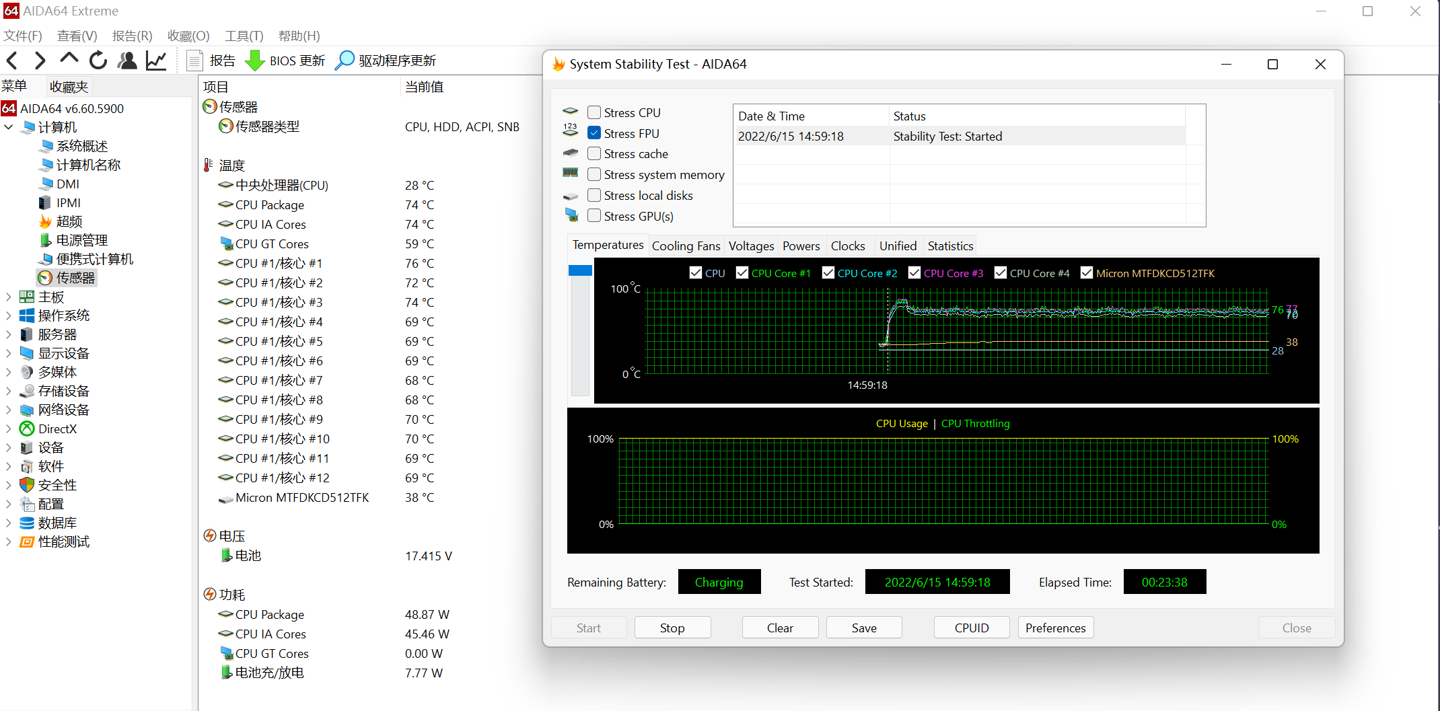Enable the Stress CPU checkbox

[x=594, y=112]
